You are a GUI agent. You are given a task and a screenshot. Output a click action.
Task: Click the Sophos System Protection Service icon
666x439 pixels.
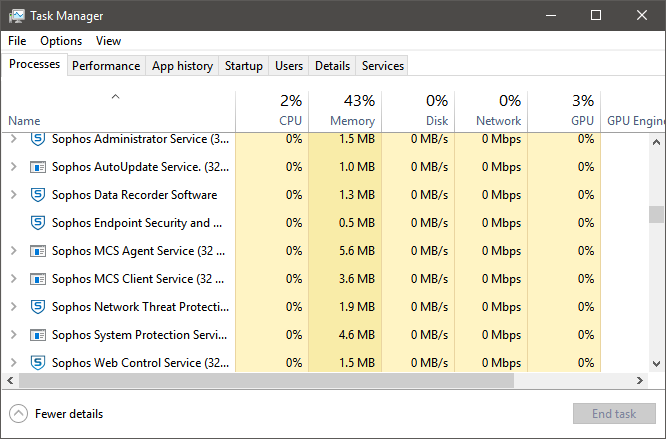coord(38,335)
